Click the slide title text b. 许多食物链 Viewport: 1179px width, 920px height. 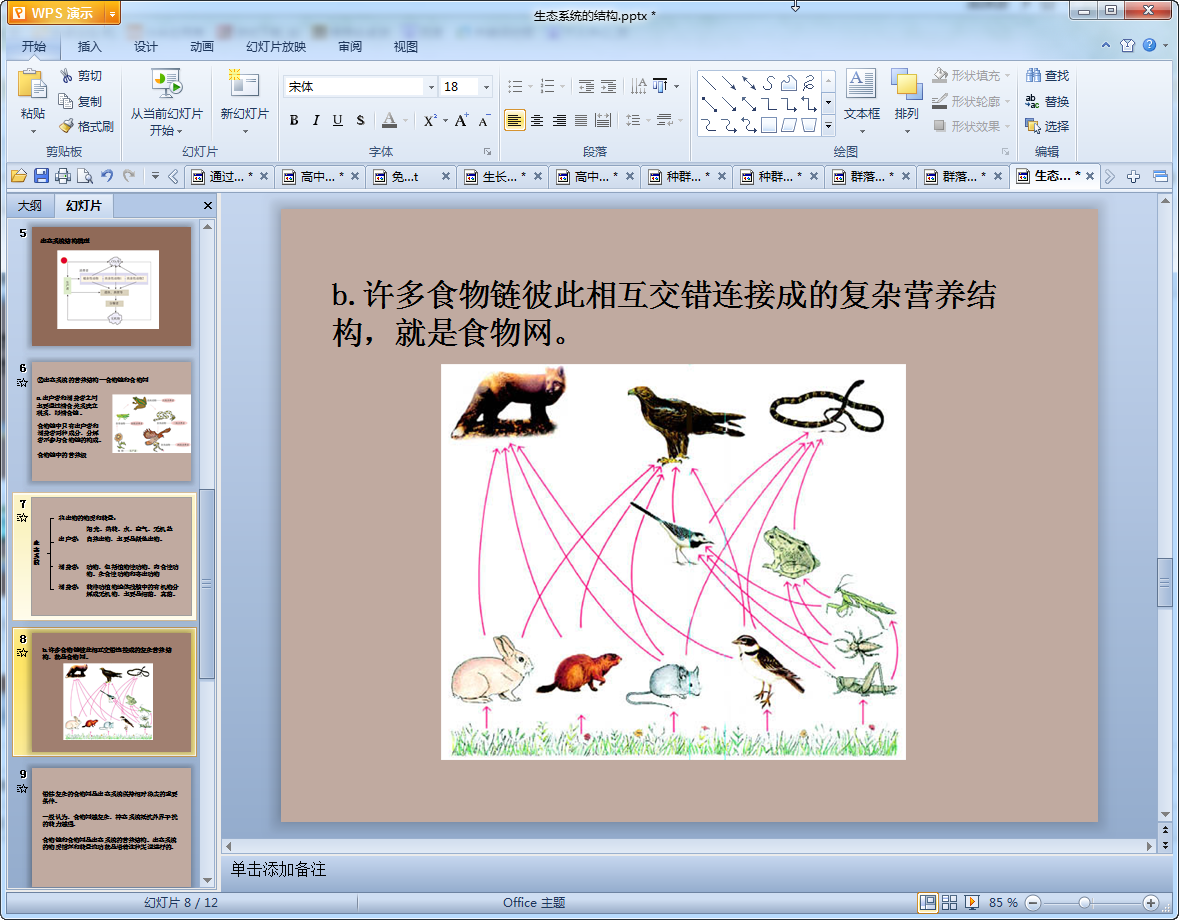[x=663, y=313]
